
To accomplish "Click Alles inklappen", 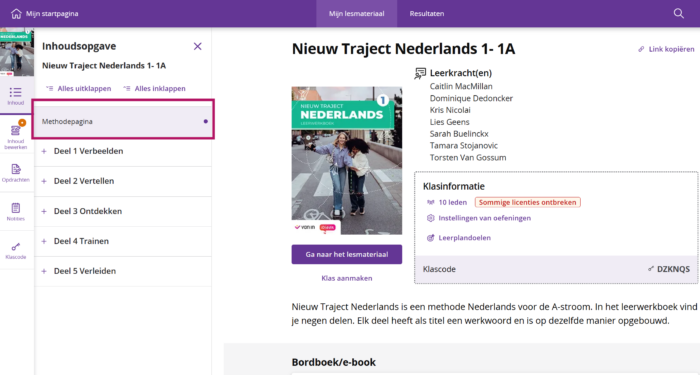I will coord(154,88).
